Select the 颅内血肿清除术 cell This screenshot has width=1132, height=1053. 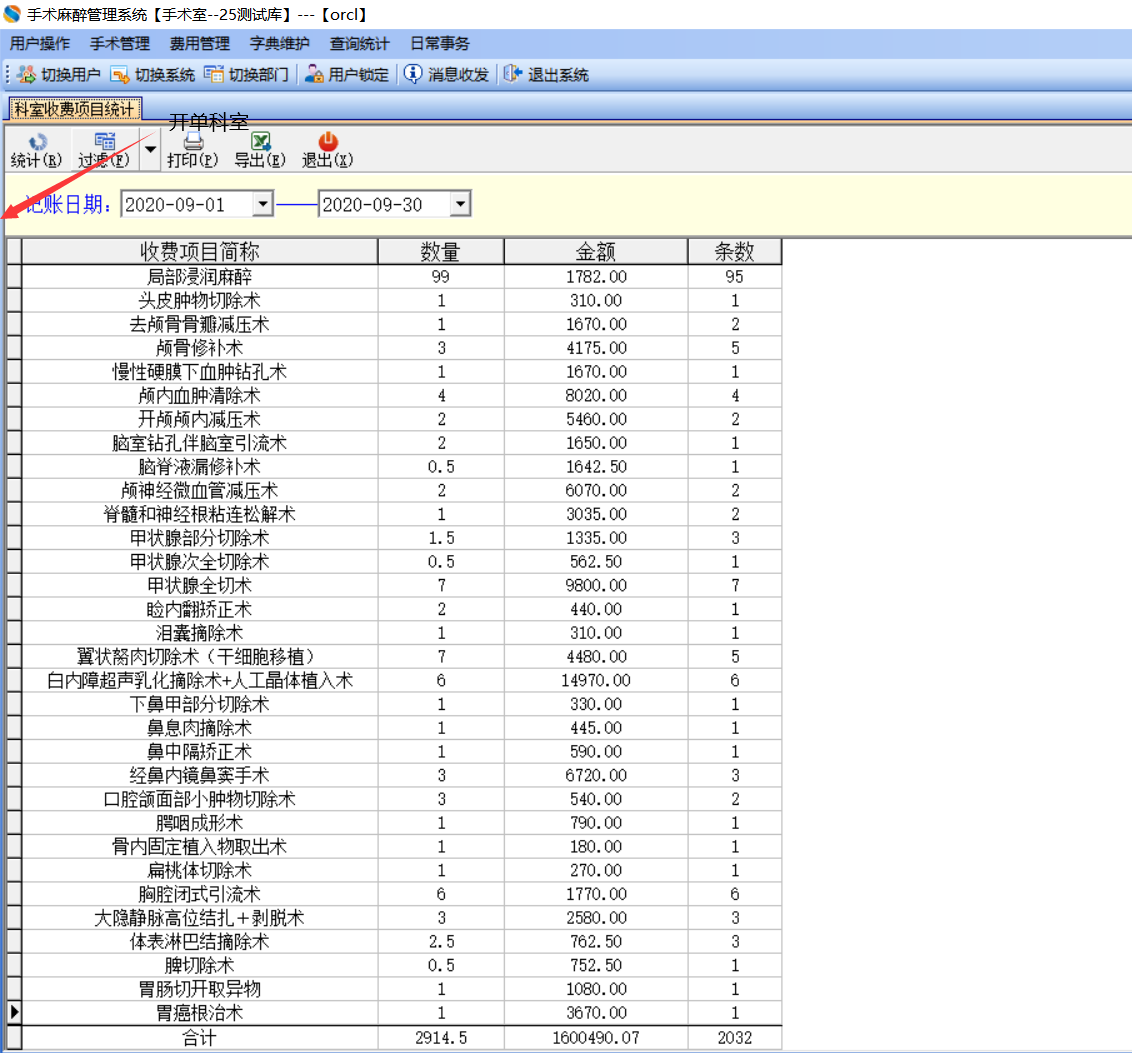(200, 396)
